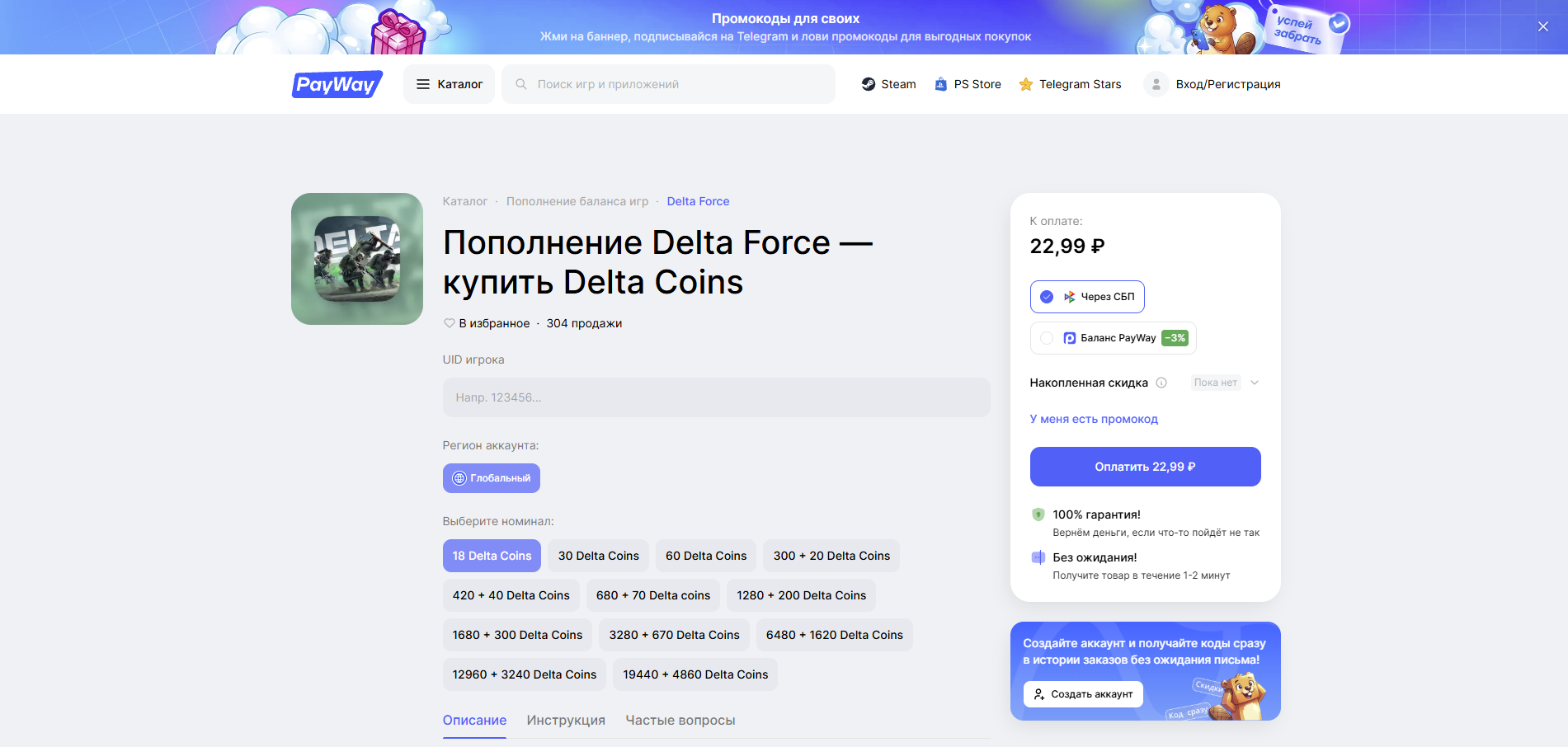1568x747 pixels.
Task: Click the Оплатить 22,99 ₽ button
Action: click(1145, 467)
